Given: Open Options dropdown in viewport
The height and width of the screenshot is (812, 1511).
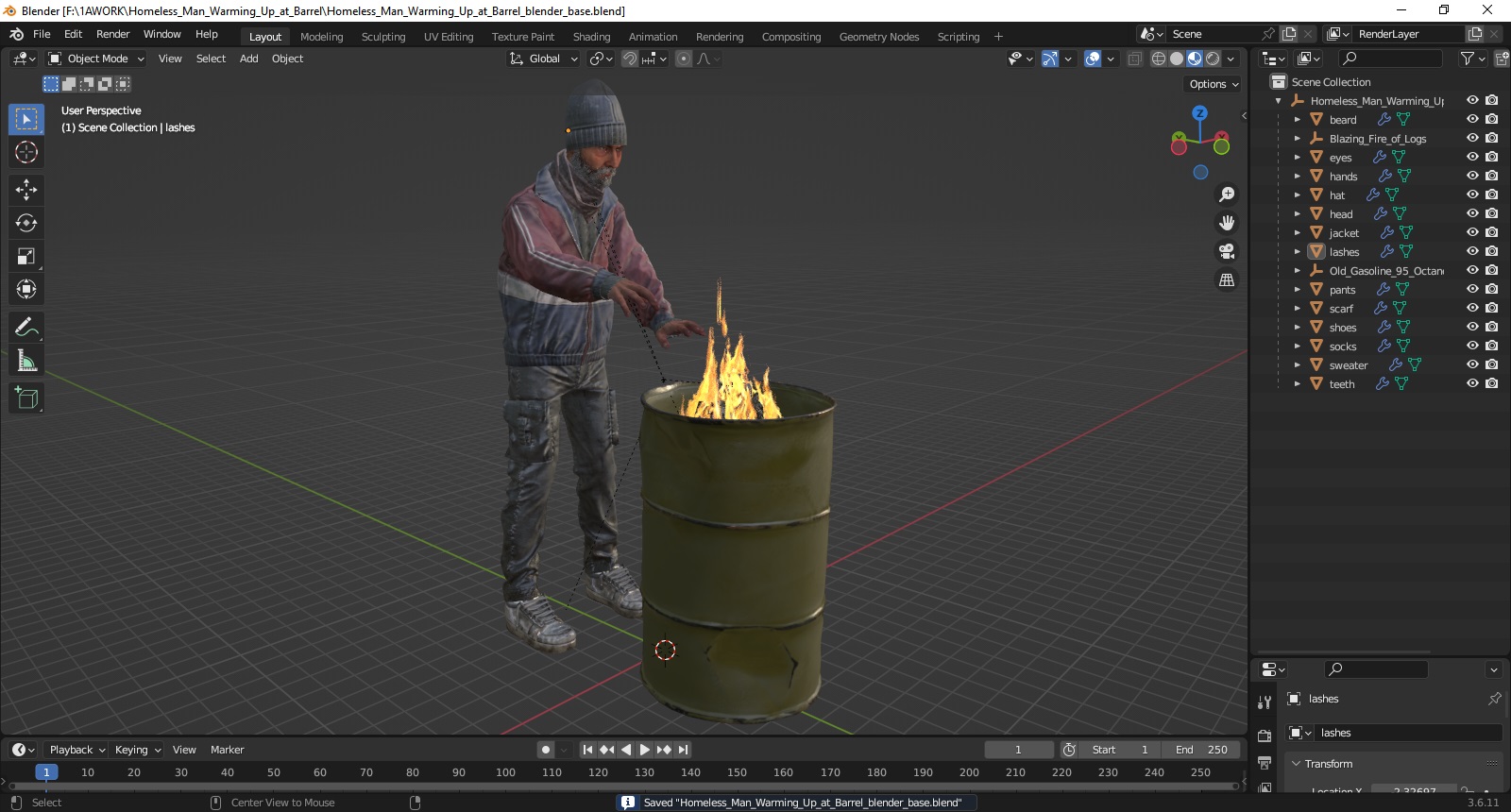Looking at the screenshot, I should point(1214,84).
